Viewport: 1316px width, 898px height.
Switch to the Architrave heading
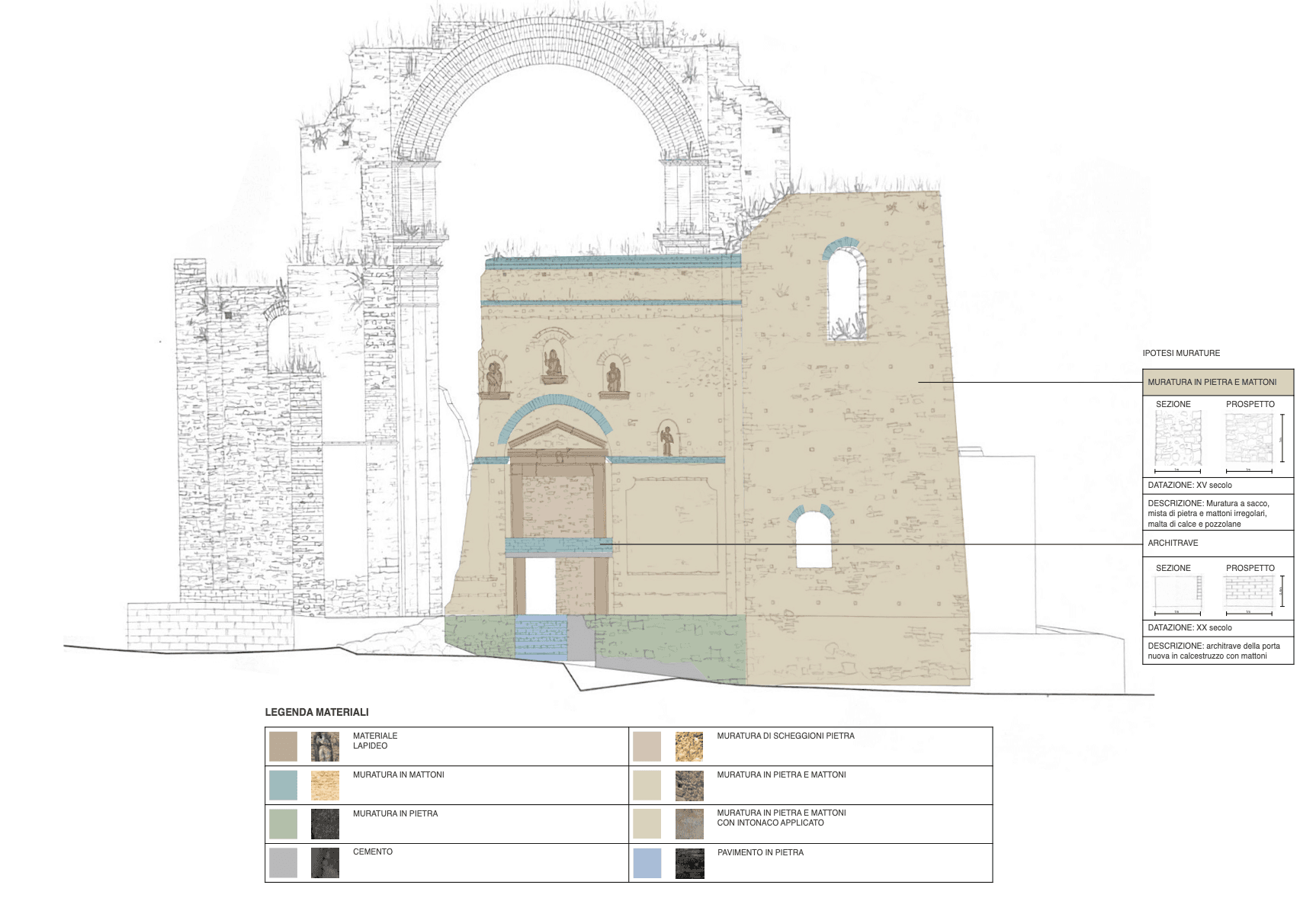tap(1174, 544)
